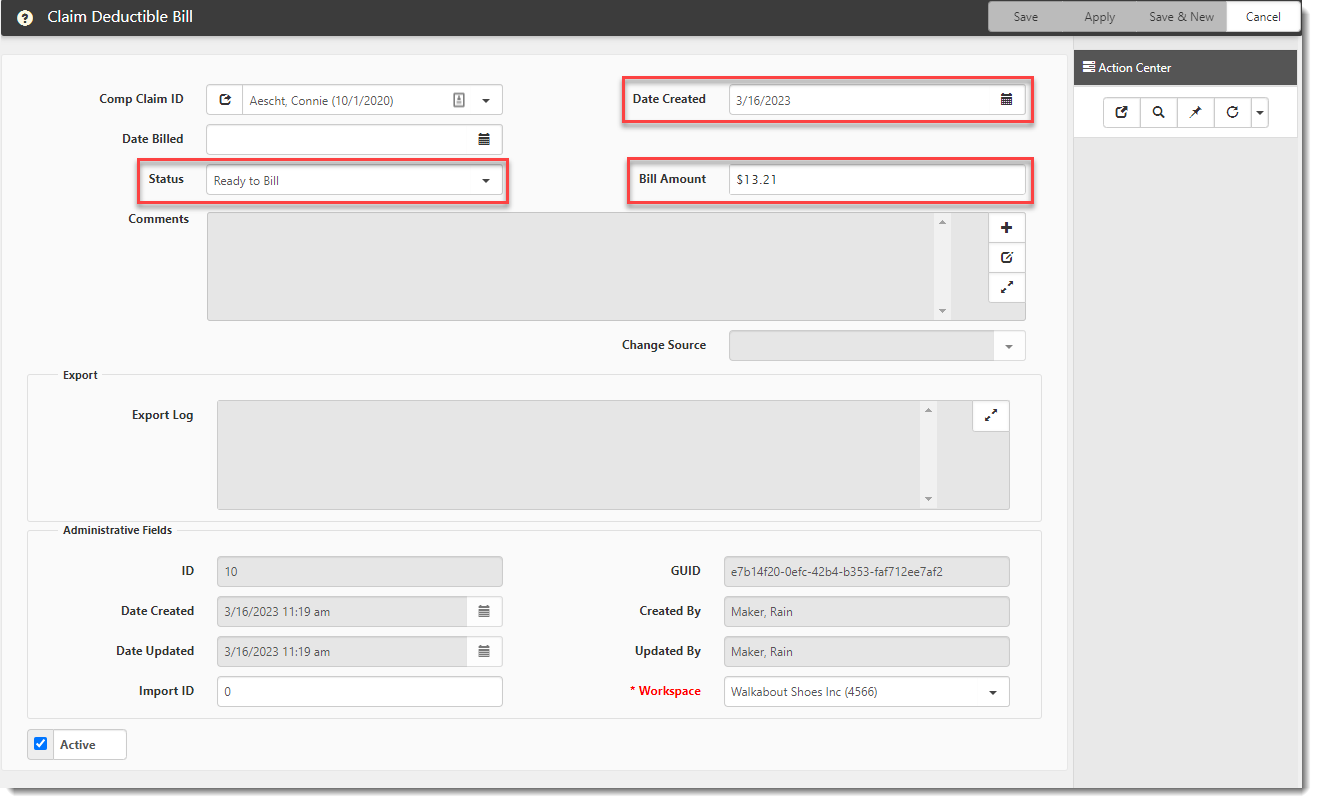Pin the record in Action Center
Screen dimensions: 1317x803
click(x=1195, y=113)
